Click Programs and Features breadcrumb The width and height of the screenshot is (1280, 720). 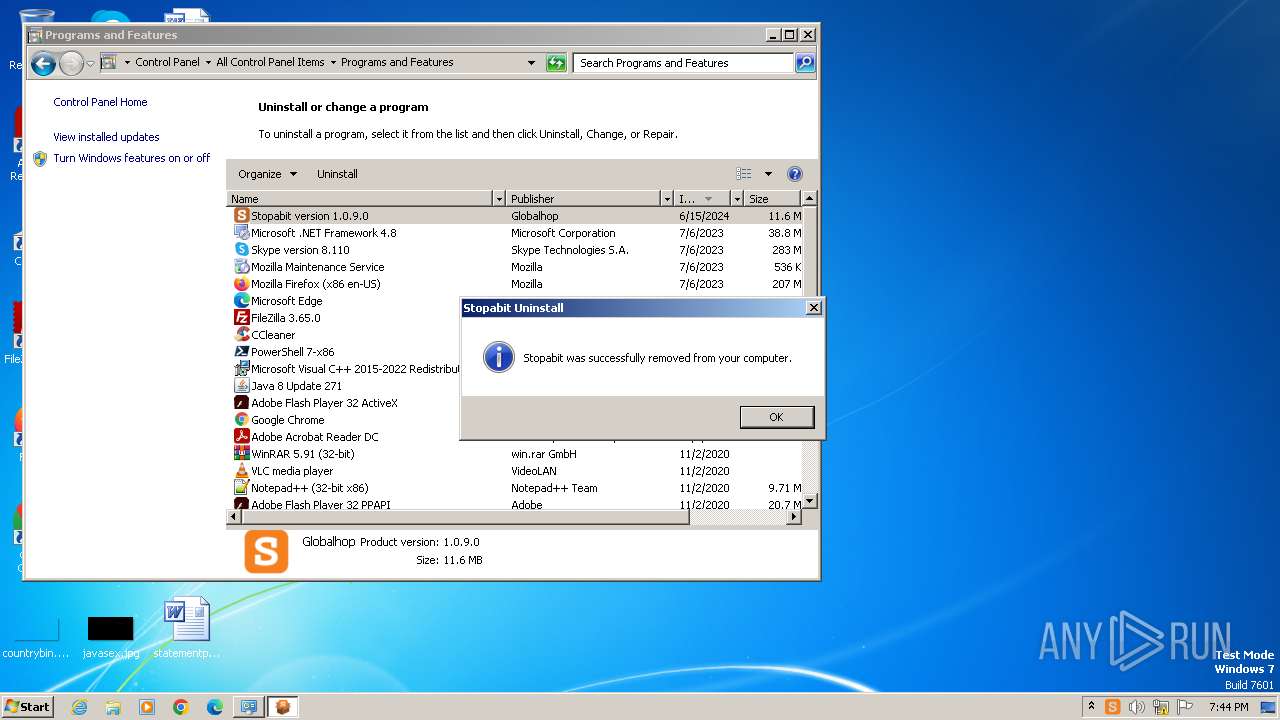click(397, 62)
